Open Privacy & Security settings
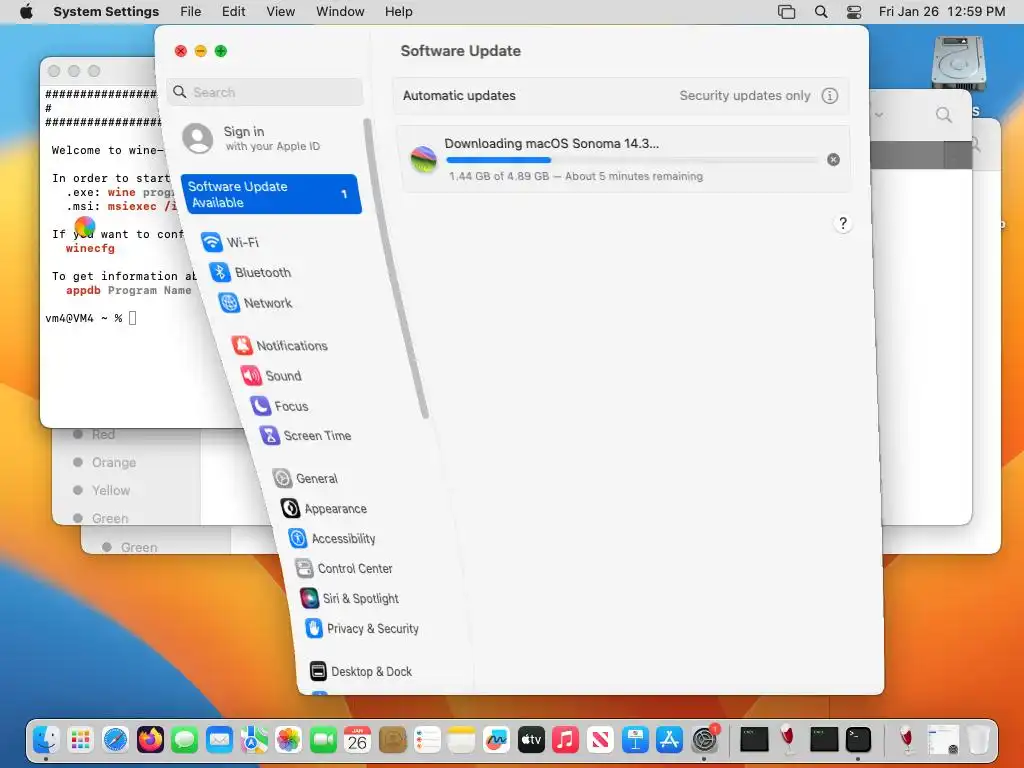This screenshot has height=768, width=1024. pos(362,628)
